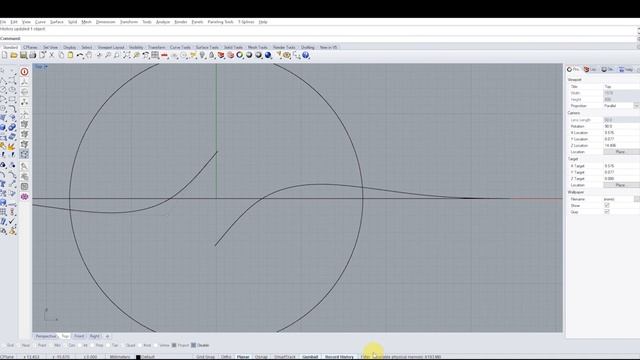Toggle the Quad osnap checkbox
Image resolution: width=640 pixels, height=360 pixels.
(x=122, y=345)
